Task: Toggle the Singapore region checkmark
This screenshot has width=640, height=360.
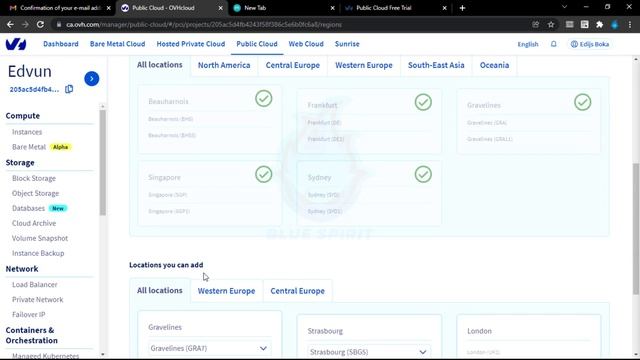Action: [264, 174]
